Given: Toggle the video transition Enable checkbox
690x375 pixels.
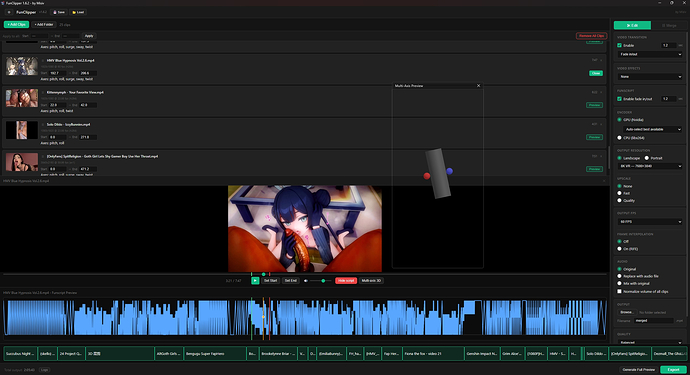Looking at the screenshot, I should pos(620,45).
